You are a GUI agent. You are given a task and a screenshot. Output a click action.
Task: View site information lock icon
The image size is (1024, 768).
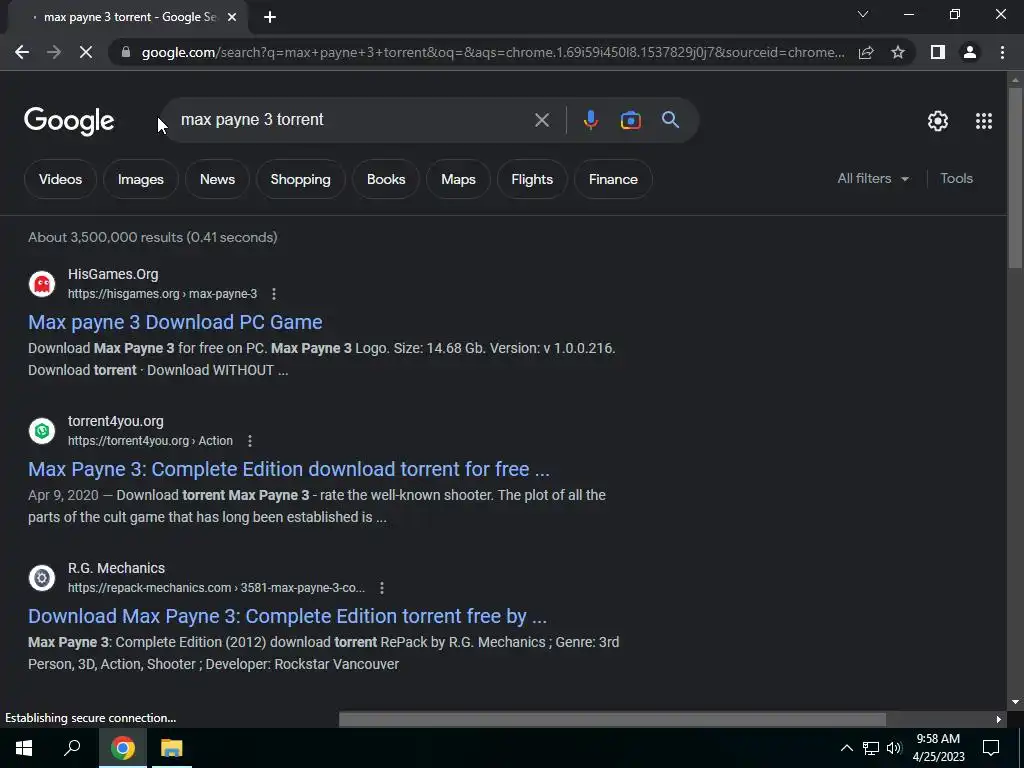click(126, 52)
